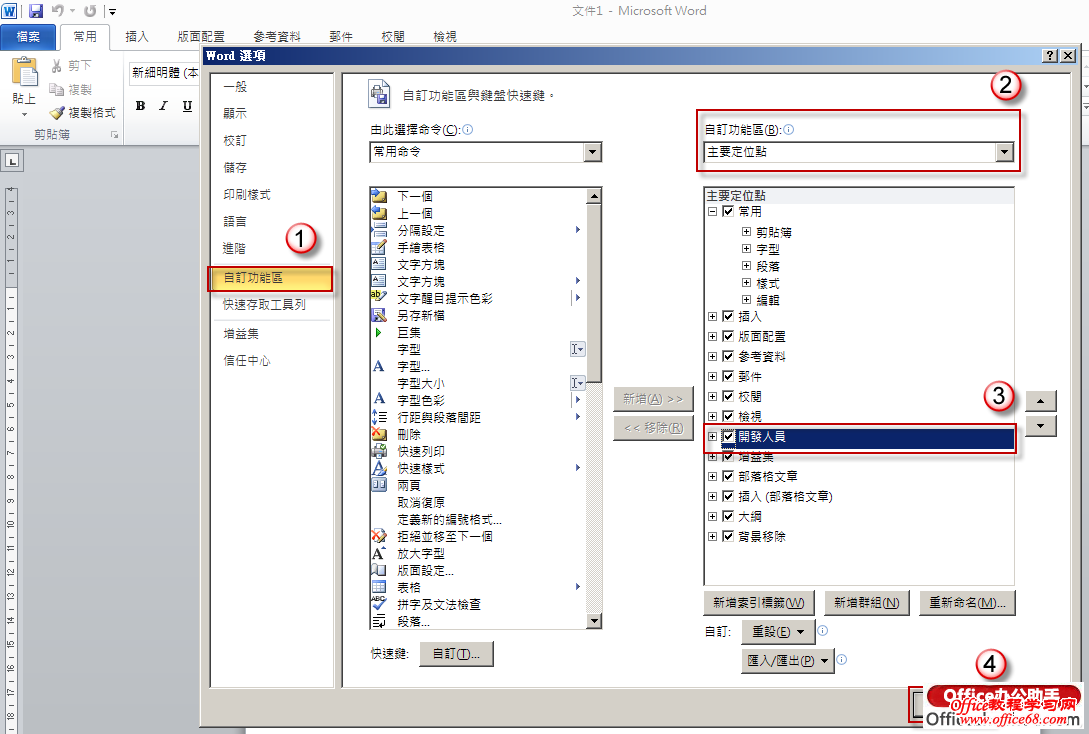
Task: Select the 表格 table icon
Action: pos(379,587)
